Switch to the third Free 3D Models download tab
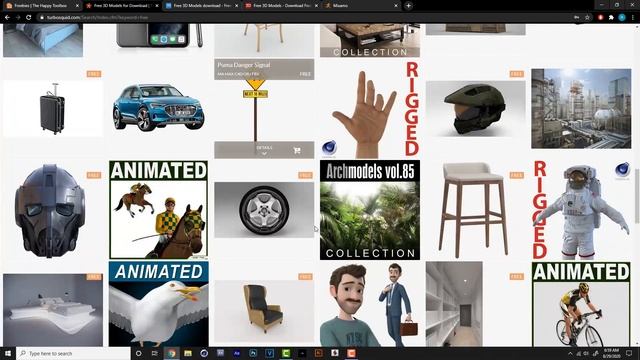Viewport: 640px width, 360px height. tap(201, 6)
